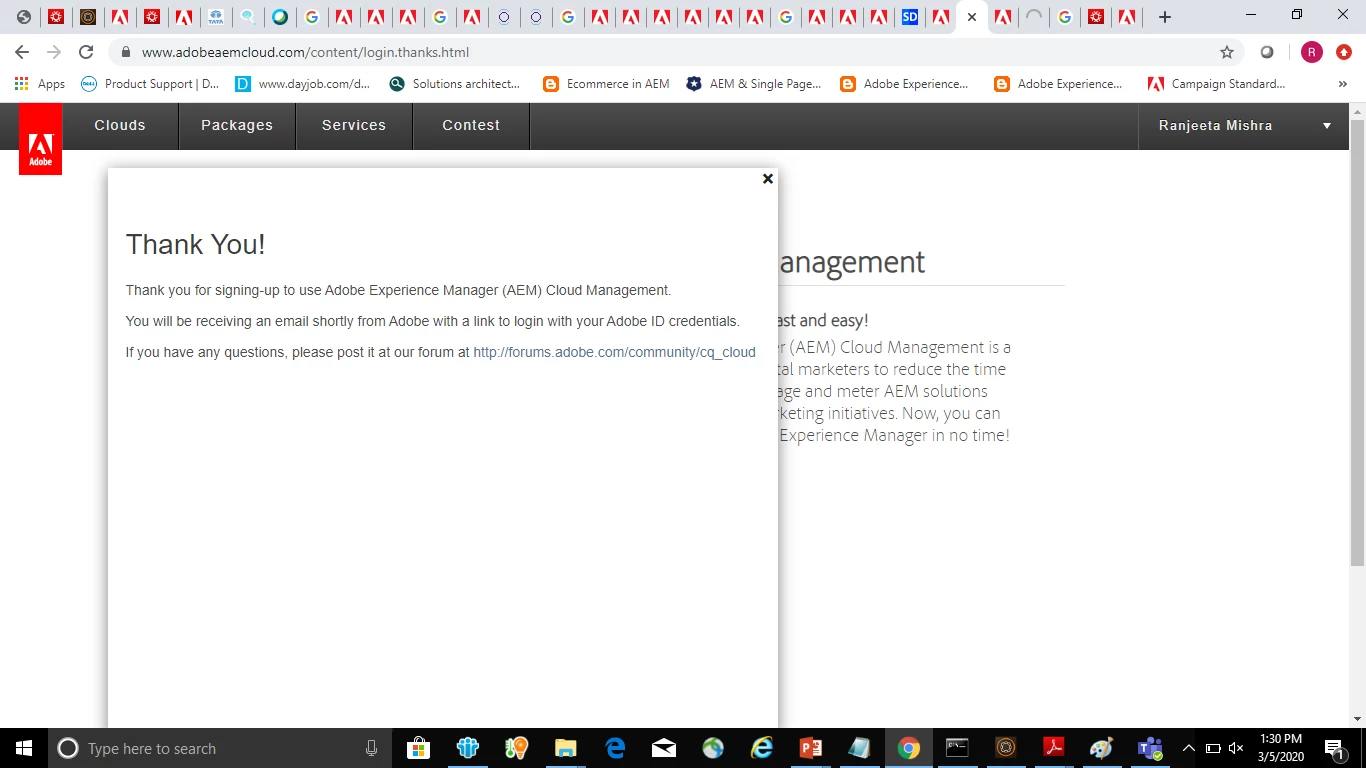Expand the bookmarks overflow chevron
Screen dimensions: 1366x768
pyautogui.click(x=1342, y=84)
